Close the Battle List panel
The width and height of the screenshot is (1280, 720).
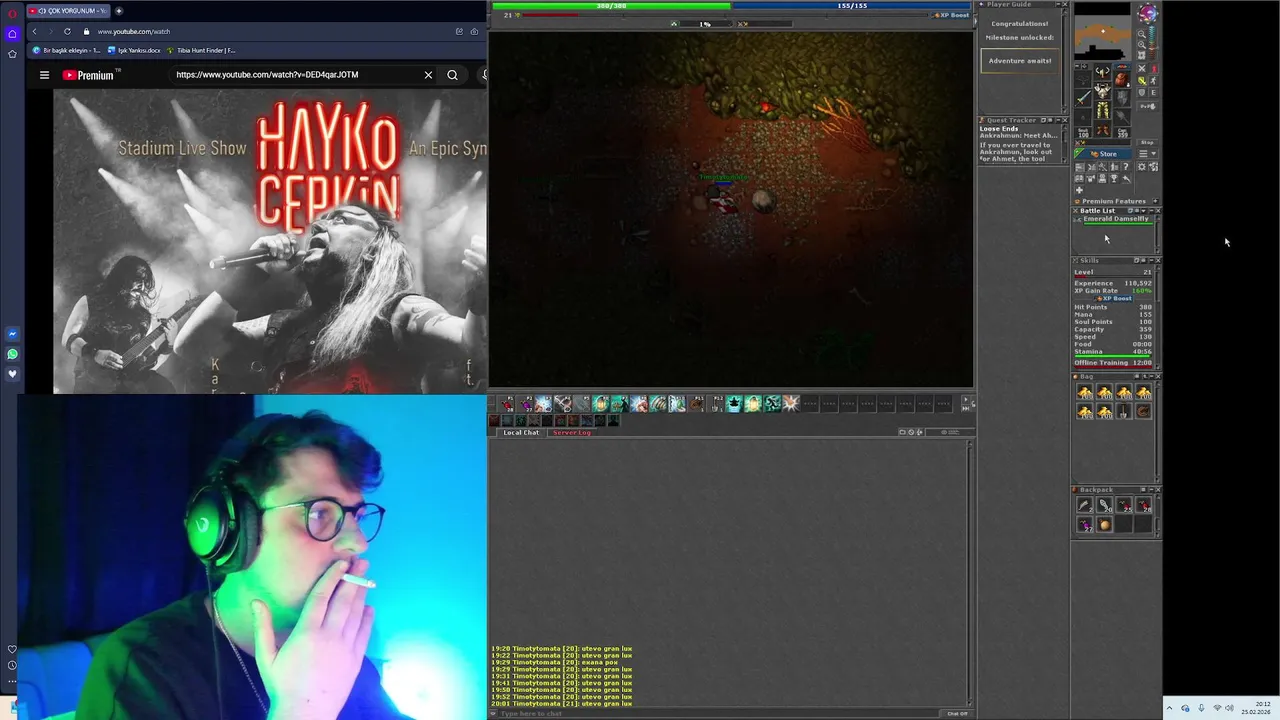pyautogui.click(x=1157, y=211)
